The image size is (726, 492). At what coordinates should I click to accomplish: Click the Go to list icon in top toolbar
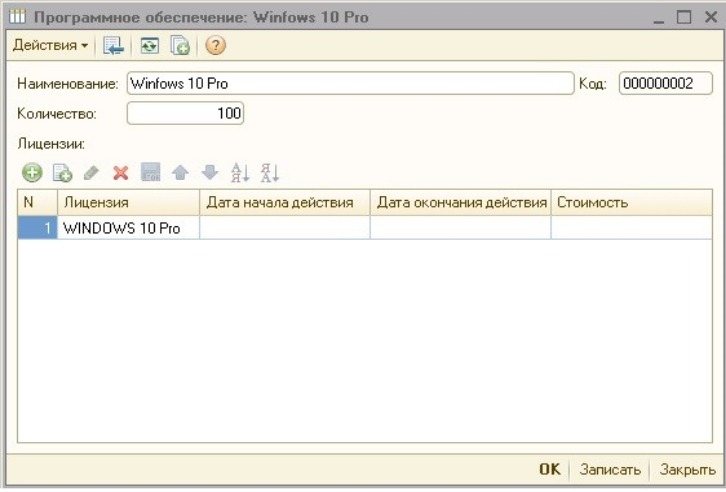[114, 46]
